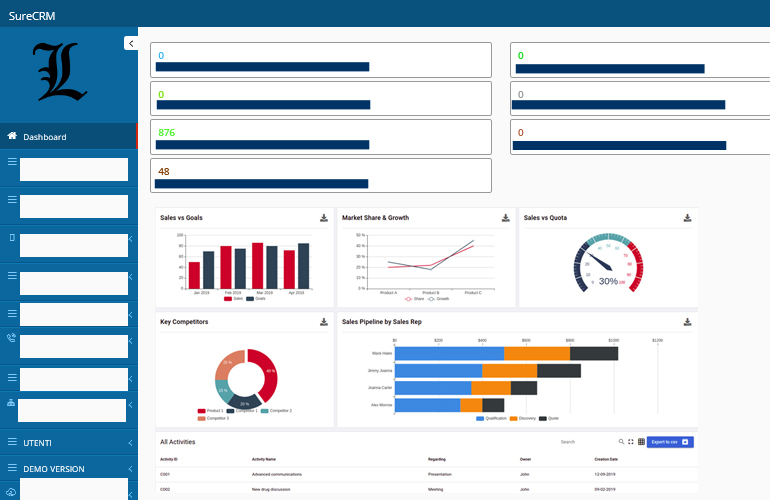Click the Product 1 red legend swatch
Screen dimensions: 770x500
pyautogui.click(x=202, y=411)
